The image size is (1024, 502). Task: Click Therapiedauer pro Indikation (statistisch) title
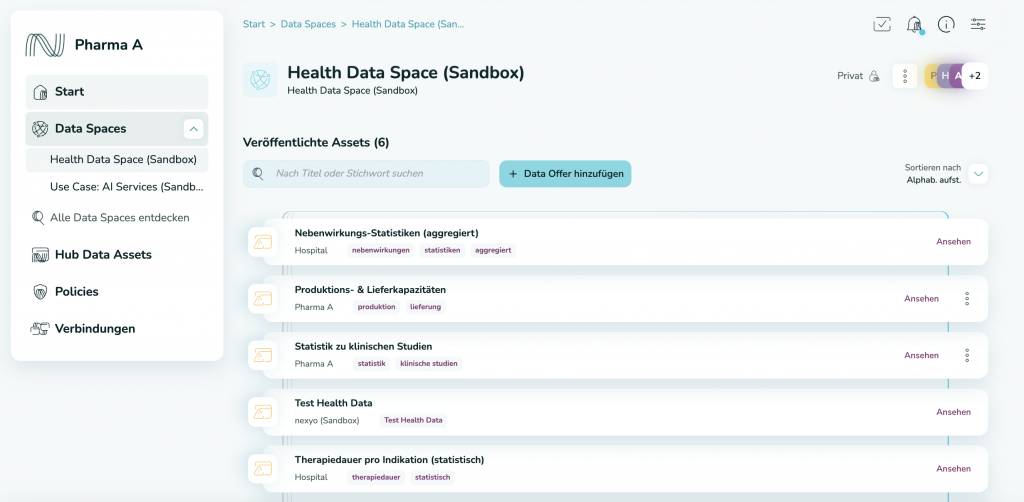pos(389,460)
